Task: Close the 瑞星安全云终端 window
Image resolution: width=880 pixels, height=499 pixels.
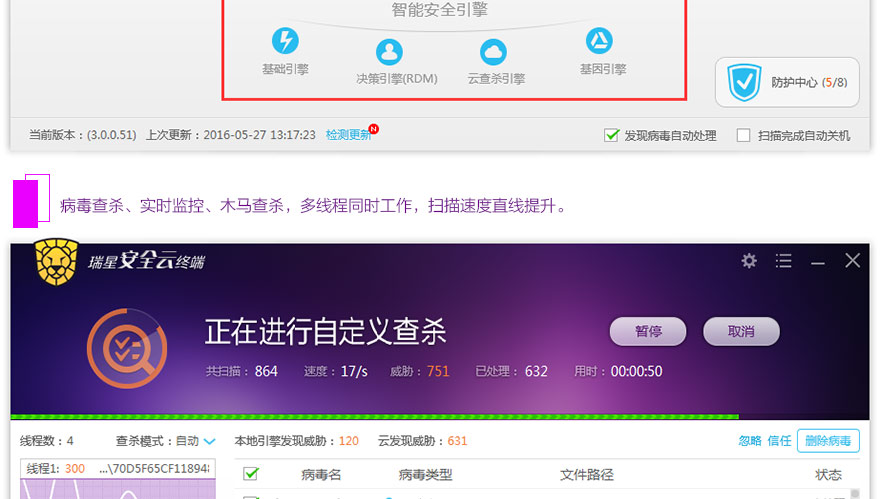Action: [852, 260]
